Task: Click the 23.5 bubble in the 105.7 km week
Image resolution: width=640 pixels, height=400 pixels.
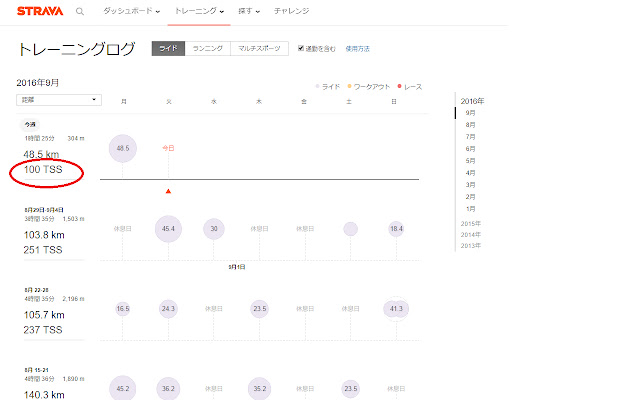Action: (x=260, y=309)
